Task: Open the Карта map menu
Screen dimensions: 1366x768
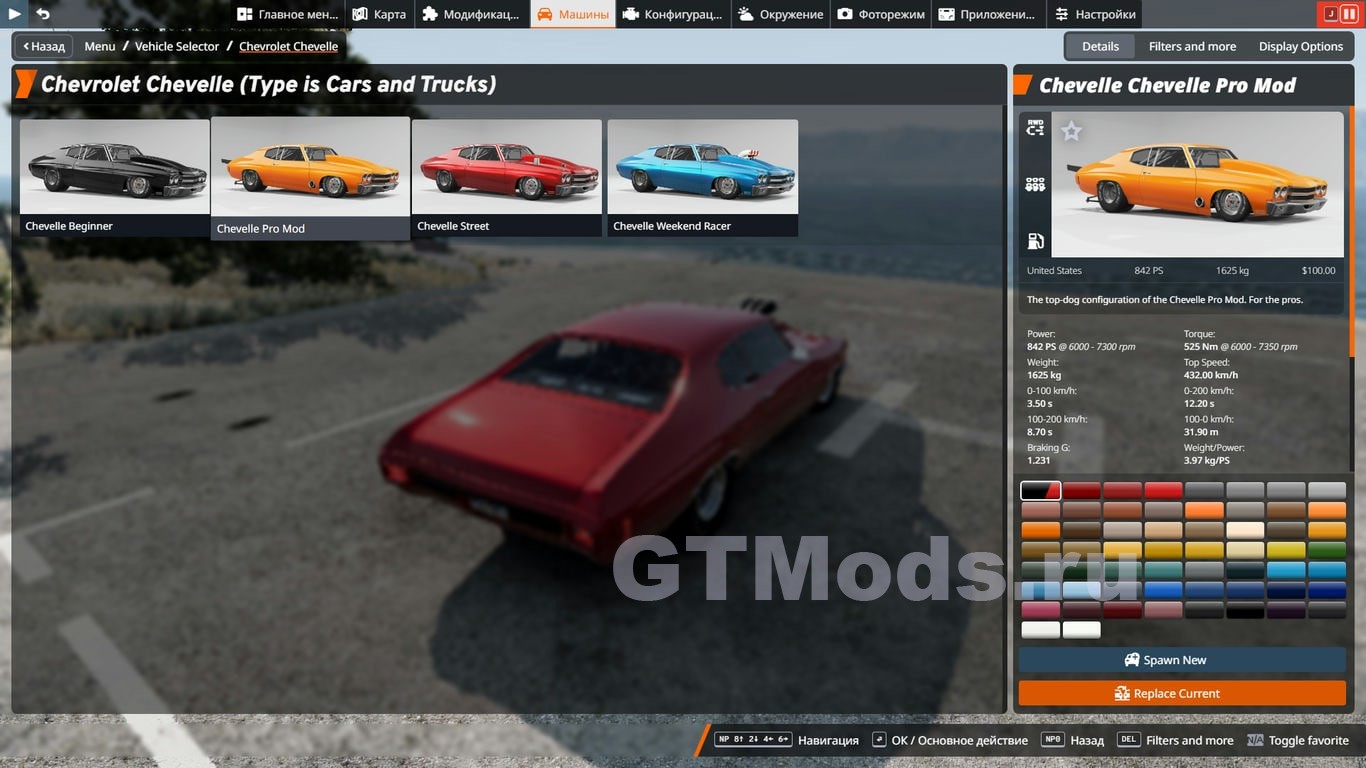Action: click(379, 14)
